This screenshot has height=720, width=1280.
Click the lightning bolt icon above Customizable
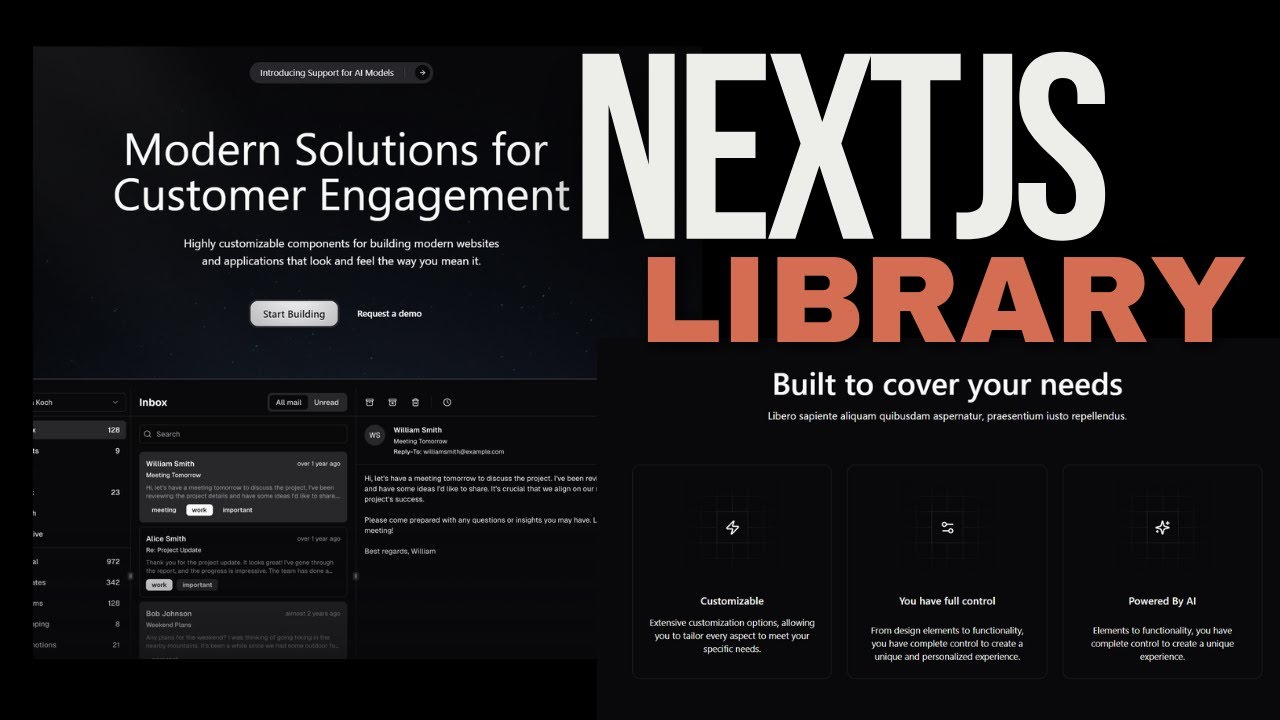732,527
